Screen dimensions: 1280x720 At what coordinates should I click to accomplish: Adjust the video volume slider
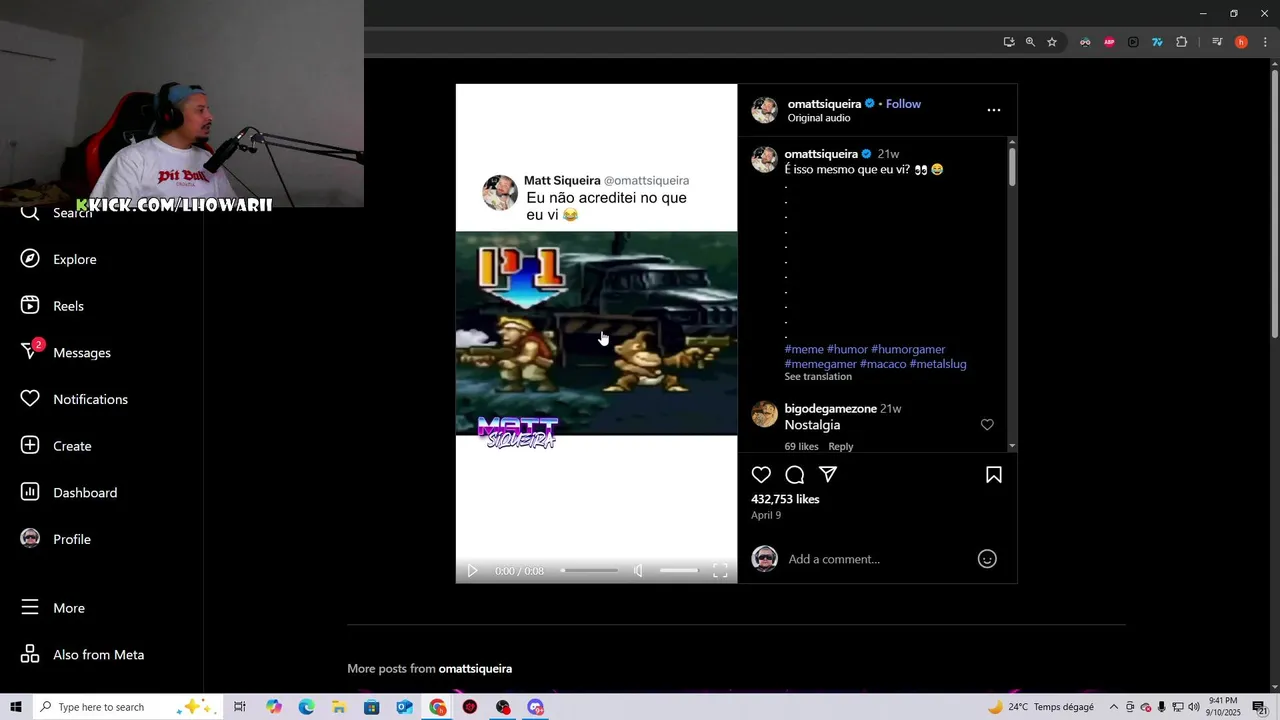tap(678, 571)
